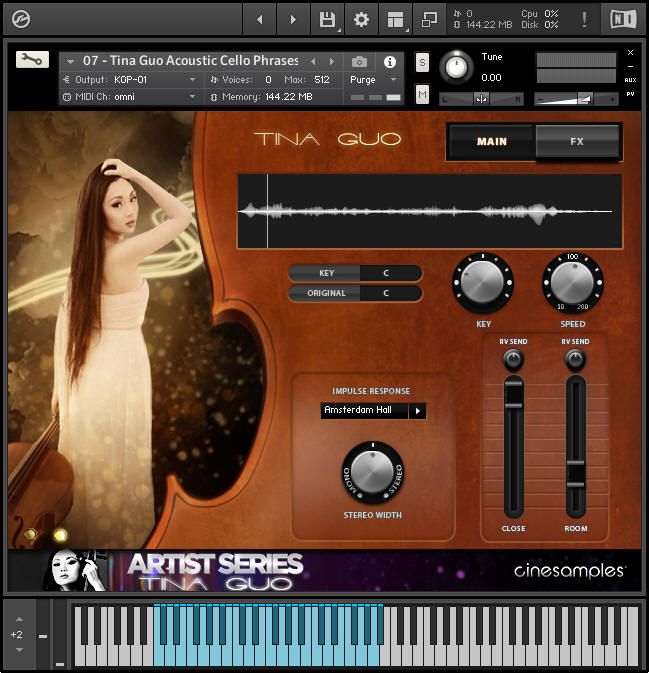This screenshot has height=673, width=649.
Task: Click the KEY knob
Action: (482, 283)
